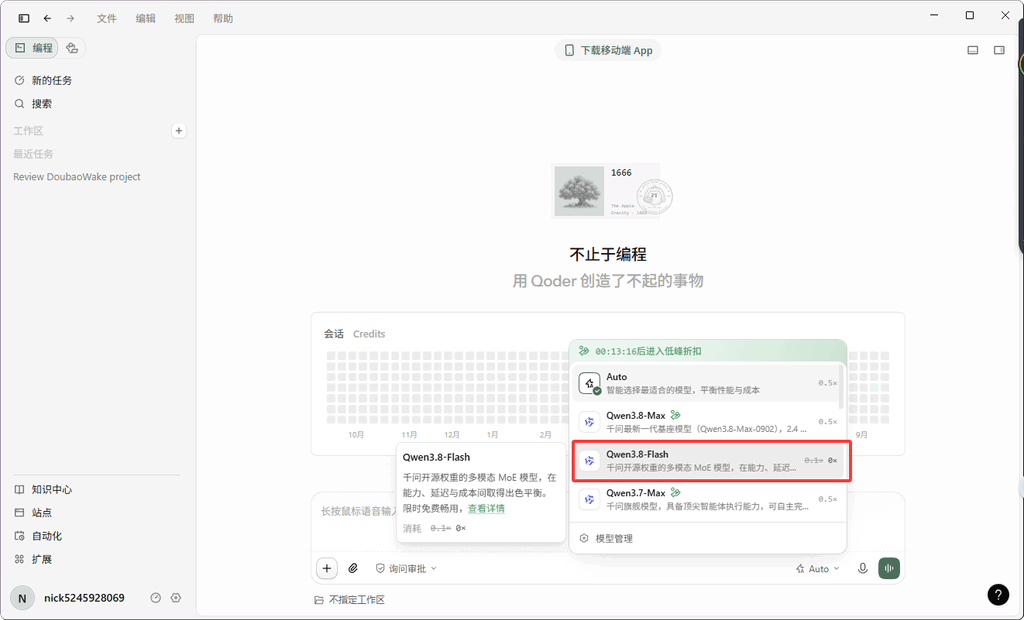The width and height of the screenshot is (1024, 620).
Task: Switch to the 会话 tab
Action: click(334, 334)
